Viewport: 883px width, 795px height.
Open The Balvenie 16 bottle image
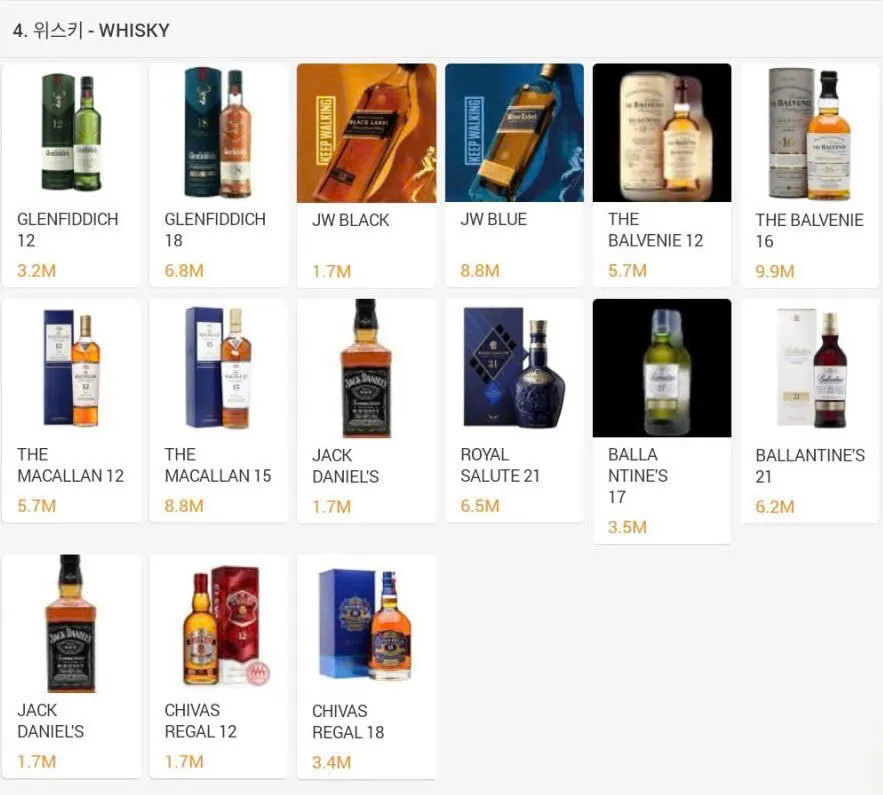point(810,133)
